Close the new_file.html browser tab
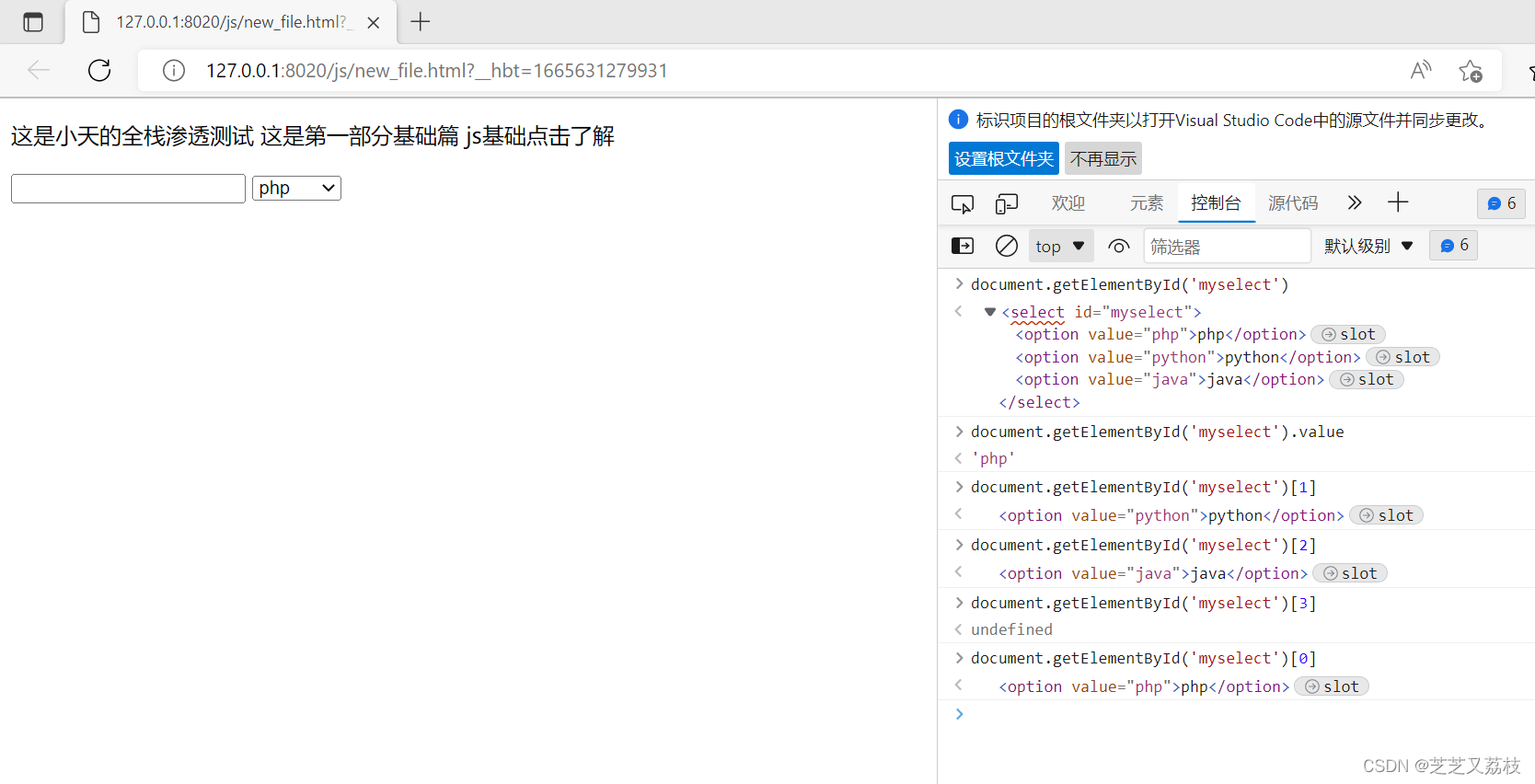Viewport: 1535px width, 784px height. (374, 23)
